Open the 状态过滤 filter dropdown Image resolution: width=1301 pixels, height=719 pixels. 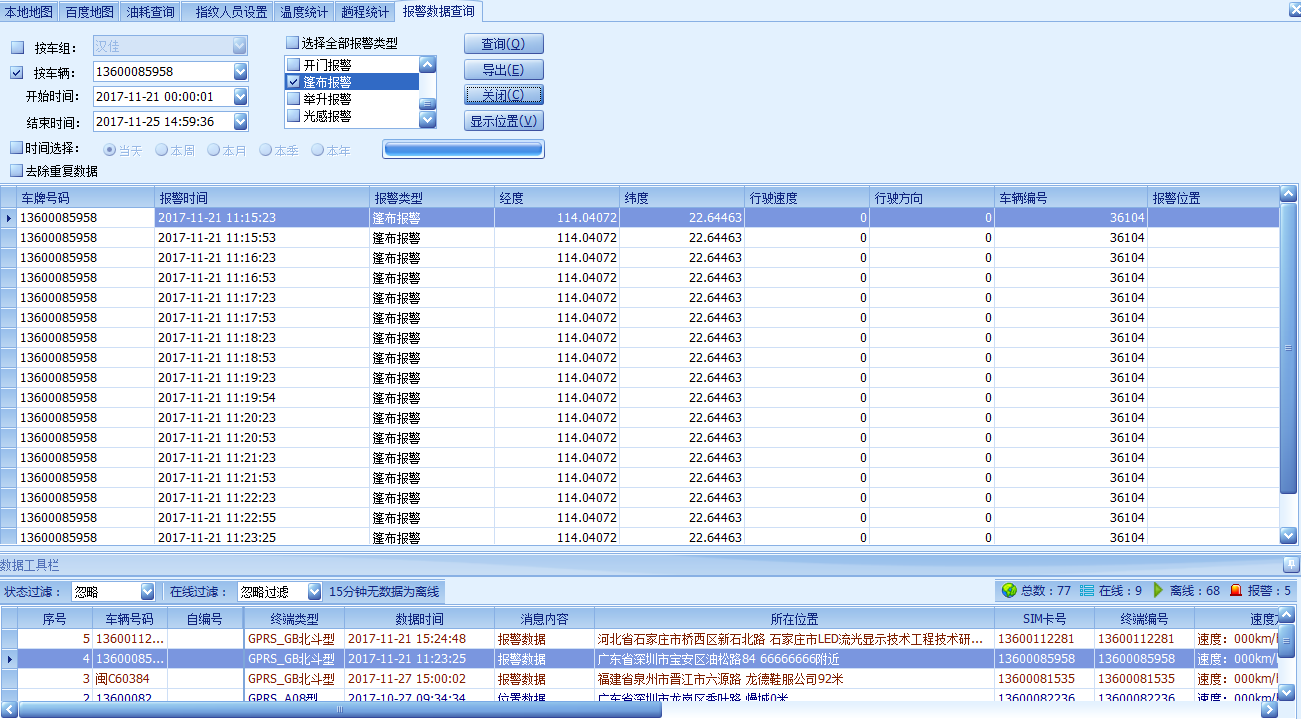click(x=148, y=592)
